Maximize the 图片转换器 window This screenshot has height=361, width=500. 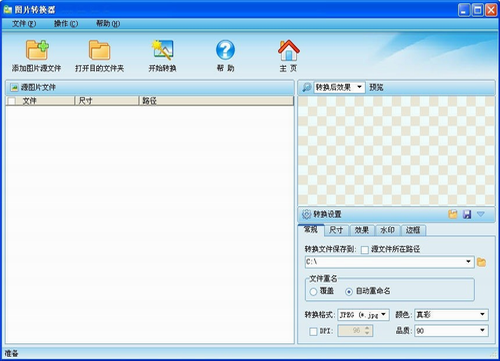(478, 10)
